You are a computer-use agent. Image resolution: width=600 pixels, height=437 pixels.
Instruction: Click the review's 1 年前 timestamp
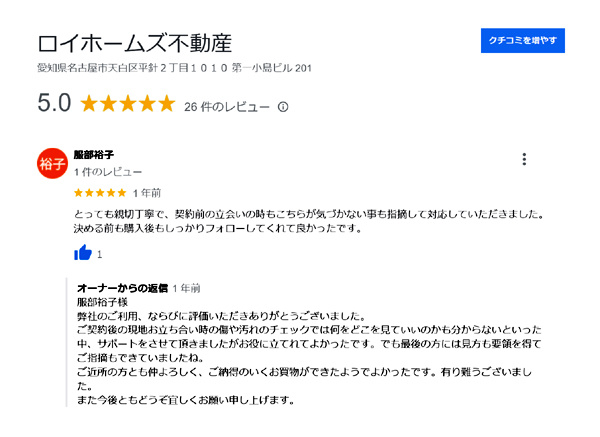pyautogui.click(x=146, y=192)
